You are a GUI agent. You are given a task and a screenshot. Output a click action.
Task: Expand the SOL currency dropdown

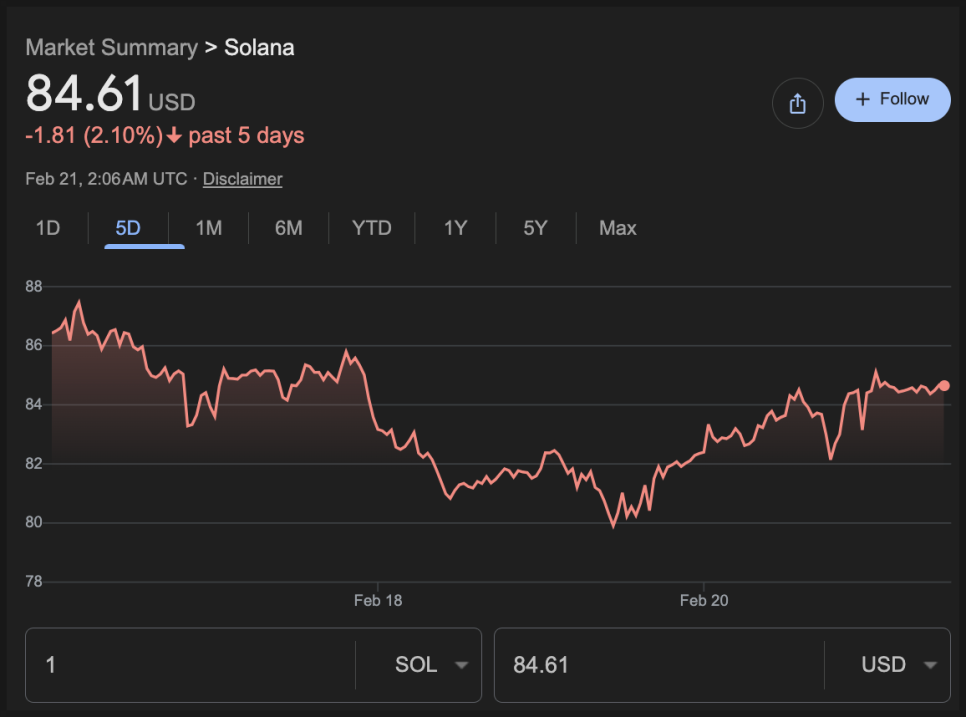click(x=431, y=665)
